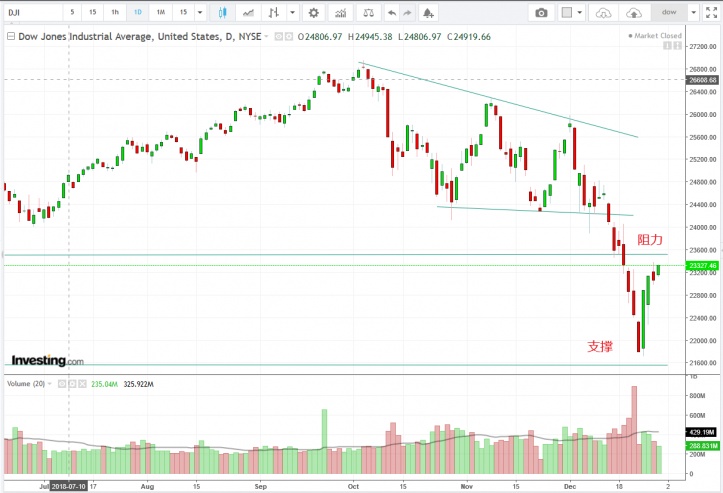
Task: Take a chart snapshot with camera icon
Action: pyautogui.click(x=541, y=12)
